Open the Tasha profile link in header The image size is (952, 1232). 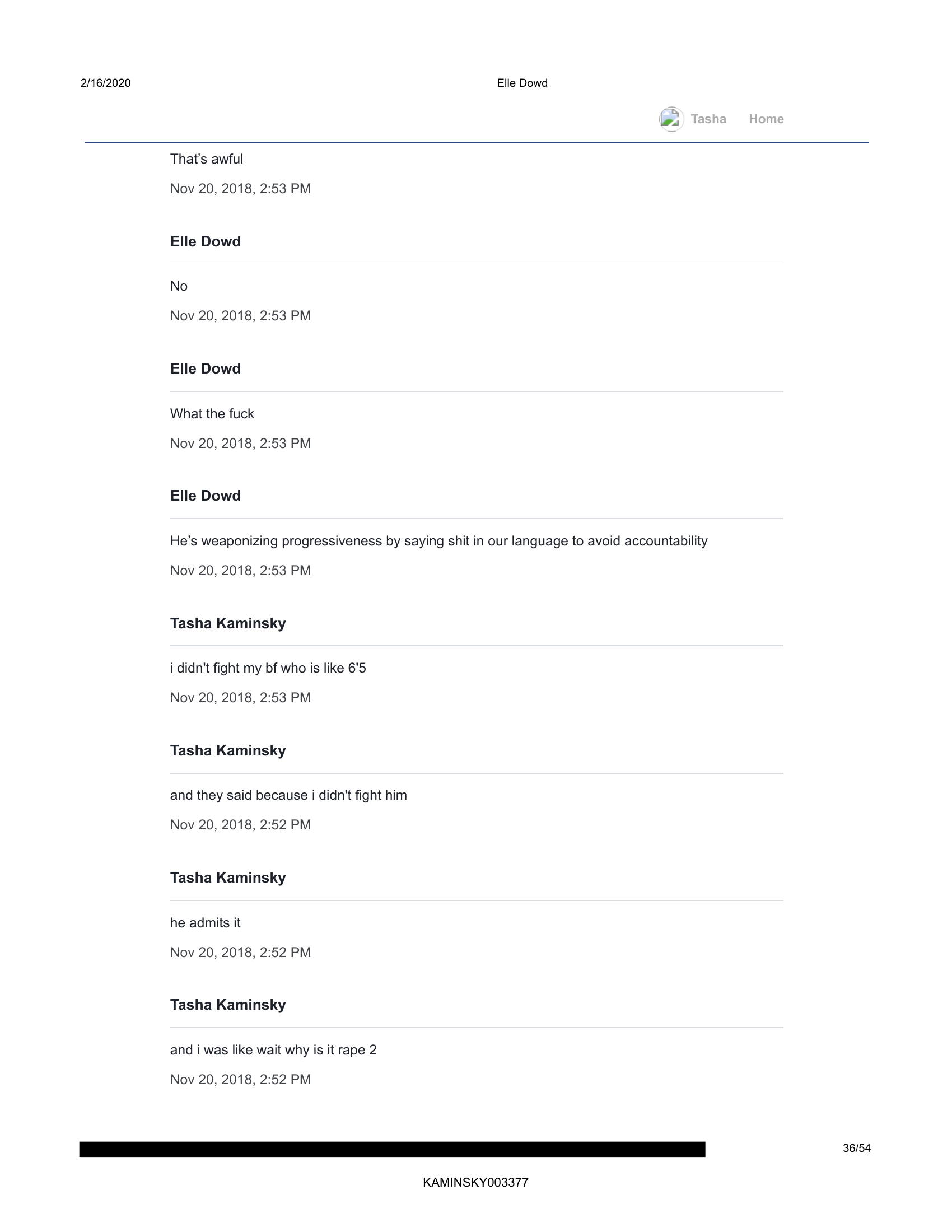coord(708,119)
